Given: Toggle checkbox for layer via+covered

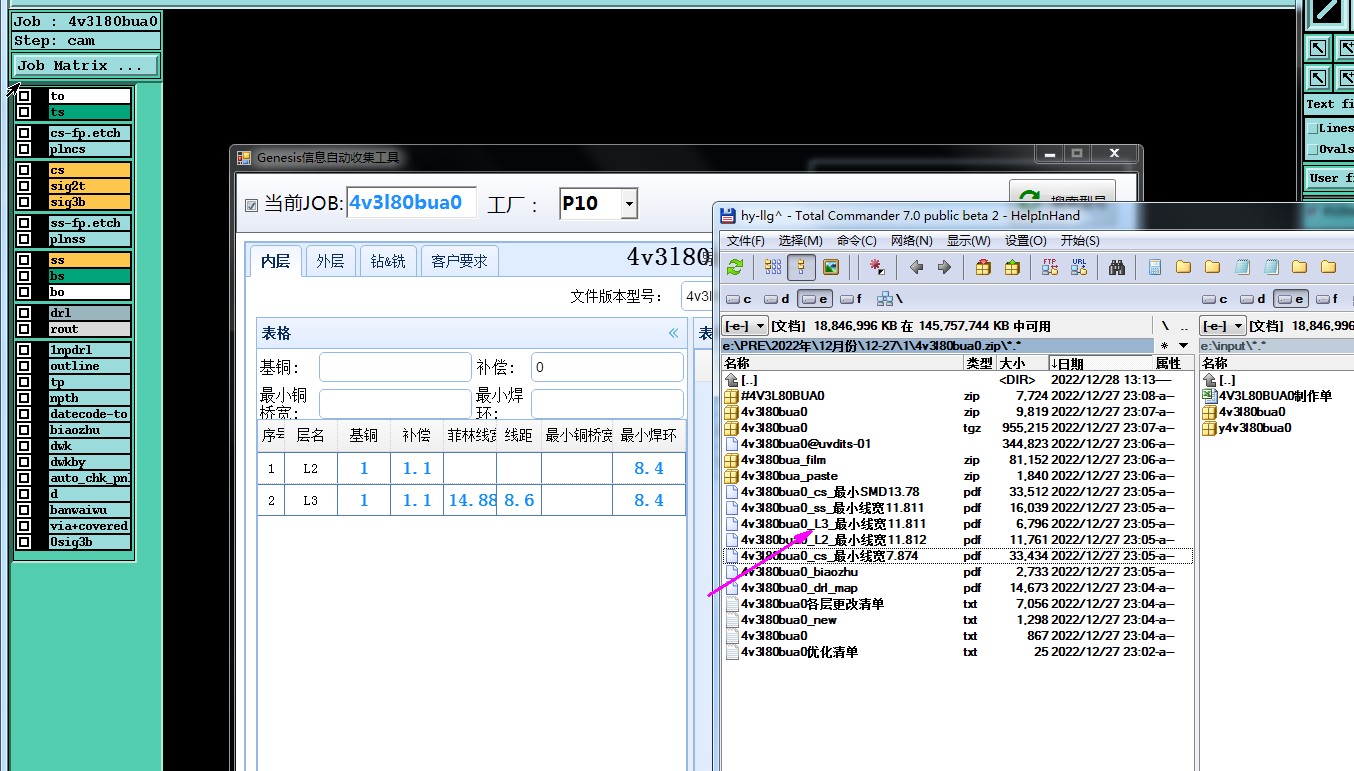Looking at the screenshot, I should pos(25,526).
